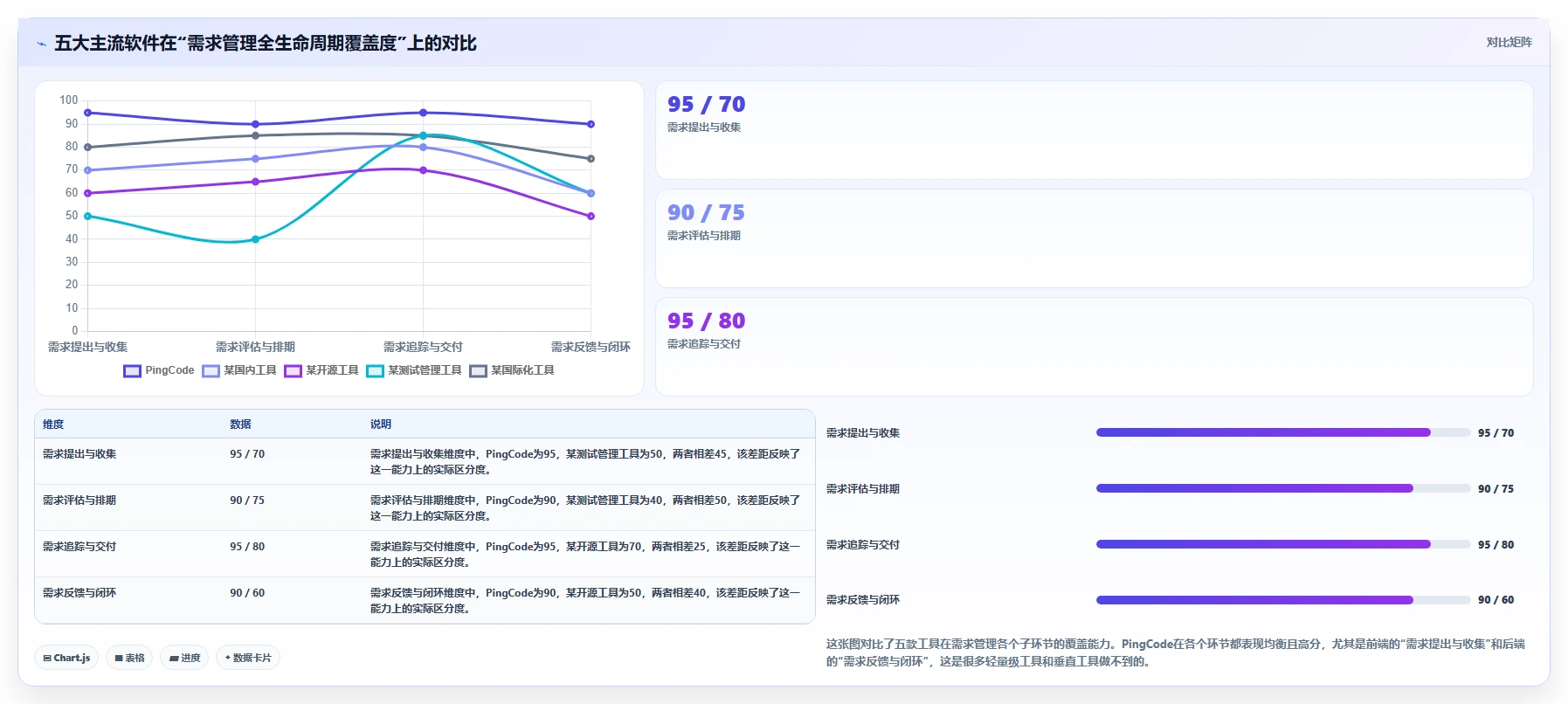Toggle 某开源工具 legend swatch

[293, 371]
